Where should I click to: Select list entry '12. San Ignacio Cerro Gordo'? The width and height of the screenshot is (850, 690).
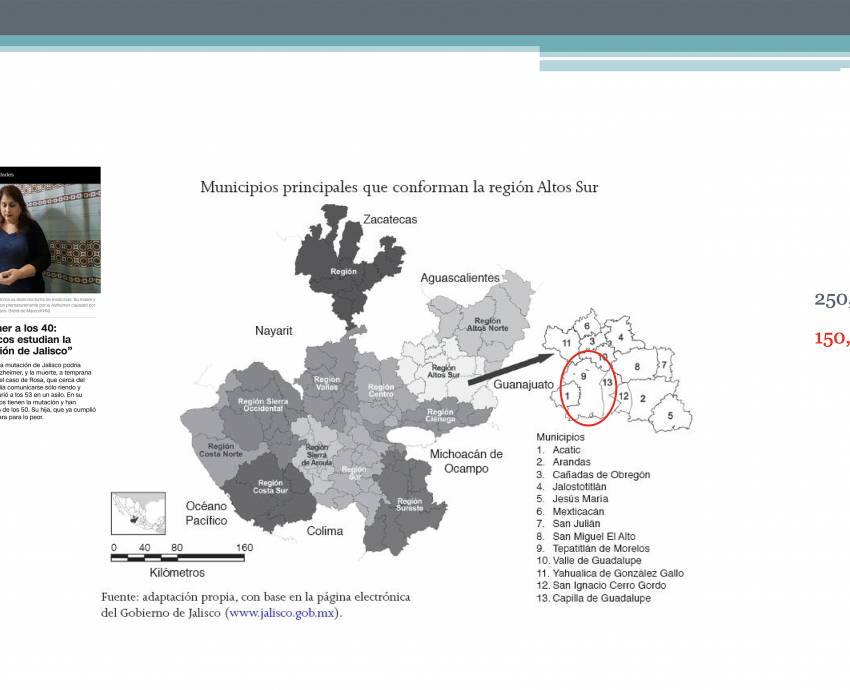pyautogui.click(x=601, y=585)
